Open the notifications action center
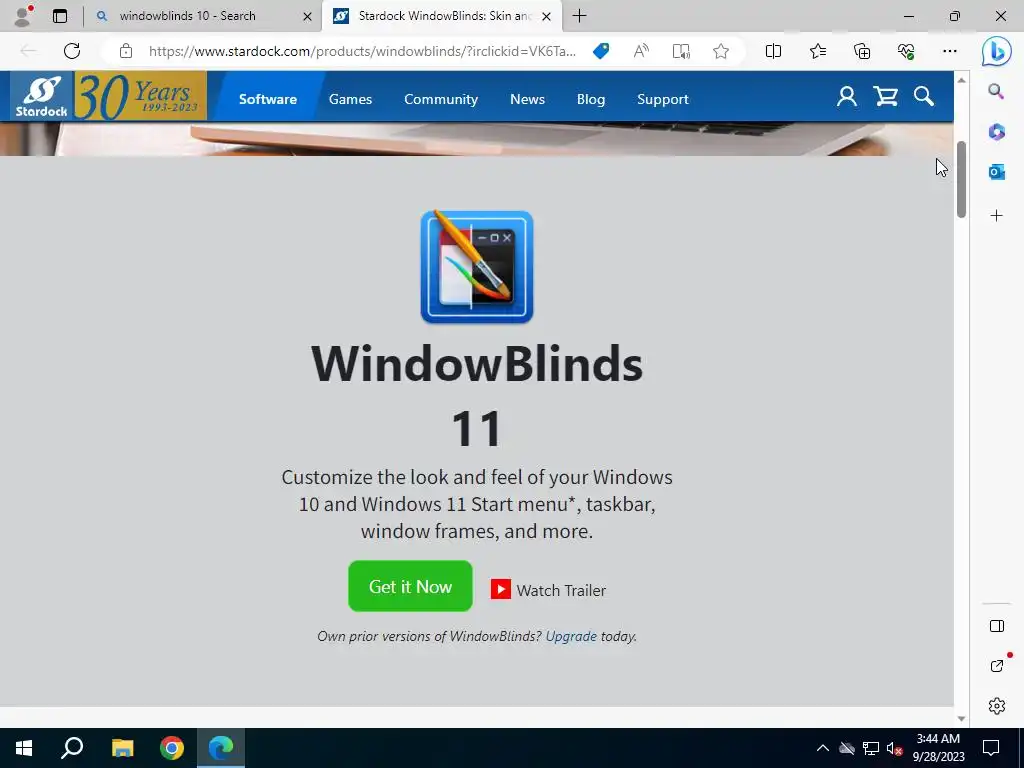Viewport: 1024px width, 768px height. [x=991, y=748]
